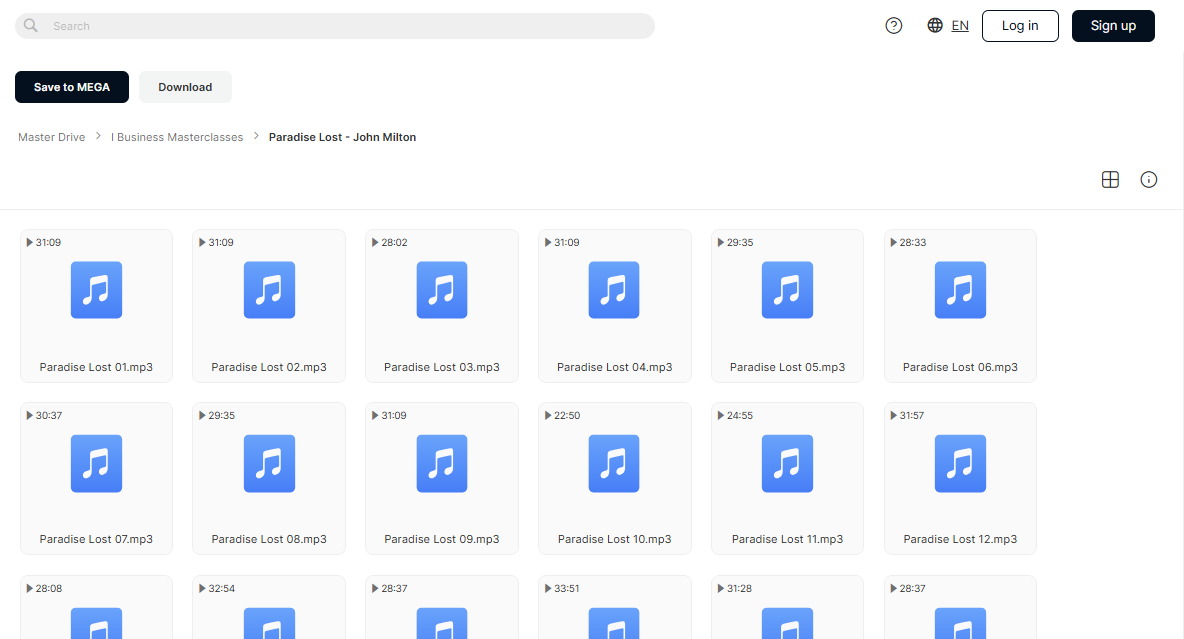Click the 28:33 duration on Paradise Lost 06.mp3
This screenshot has width=1184, height=639.
click(913, 242)
